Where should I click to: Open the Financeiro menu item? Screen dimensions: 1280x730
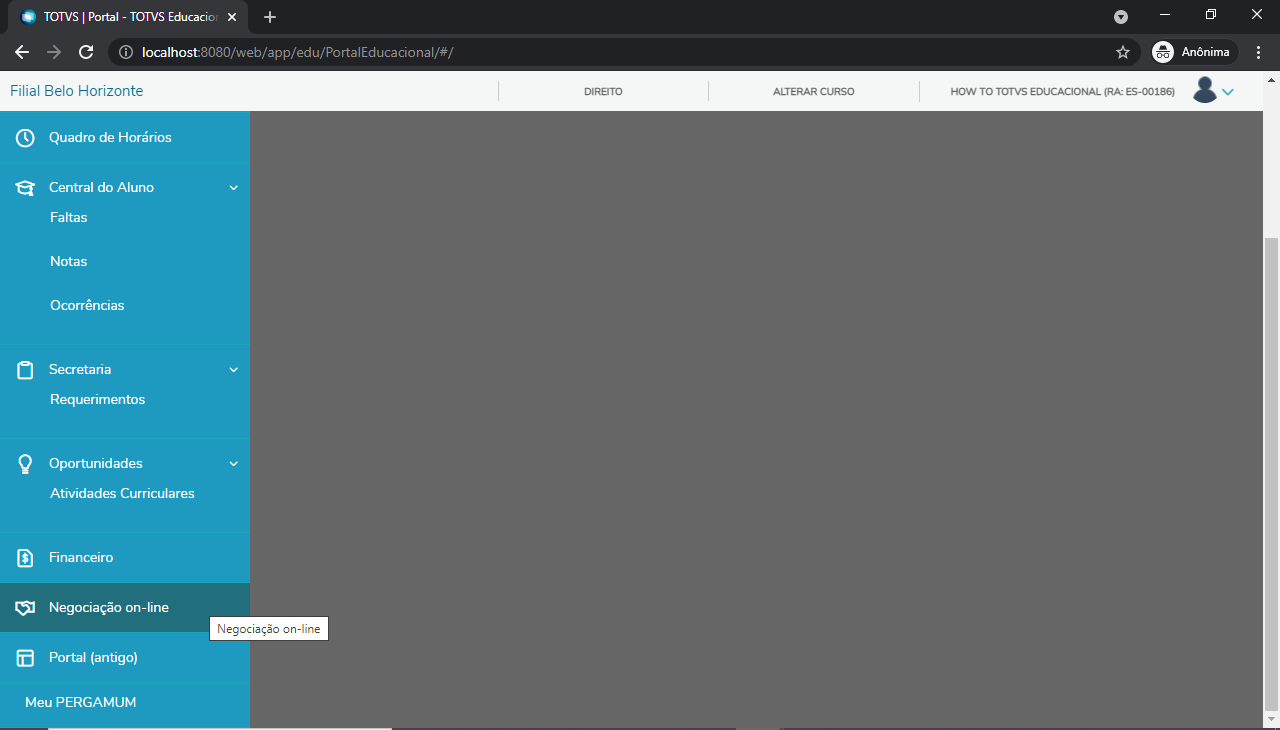[125, 558]
